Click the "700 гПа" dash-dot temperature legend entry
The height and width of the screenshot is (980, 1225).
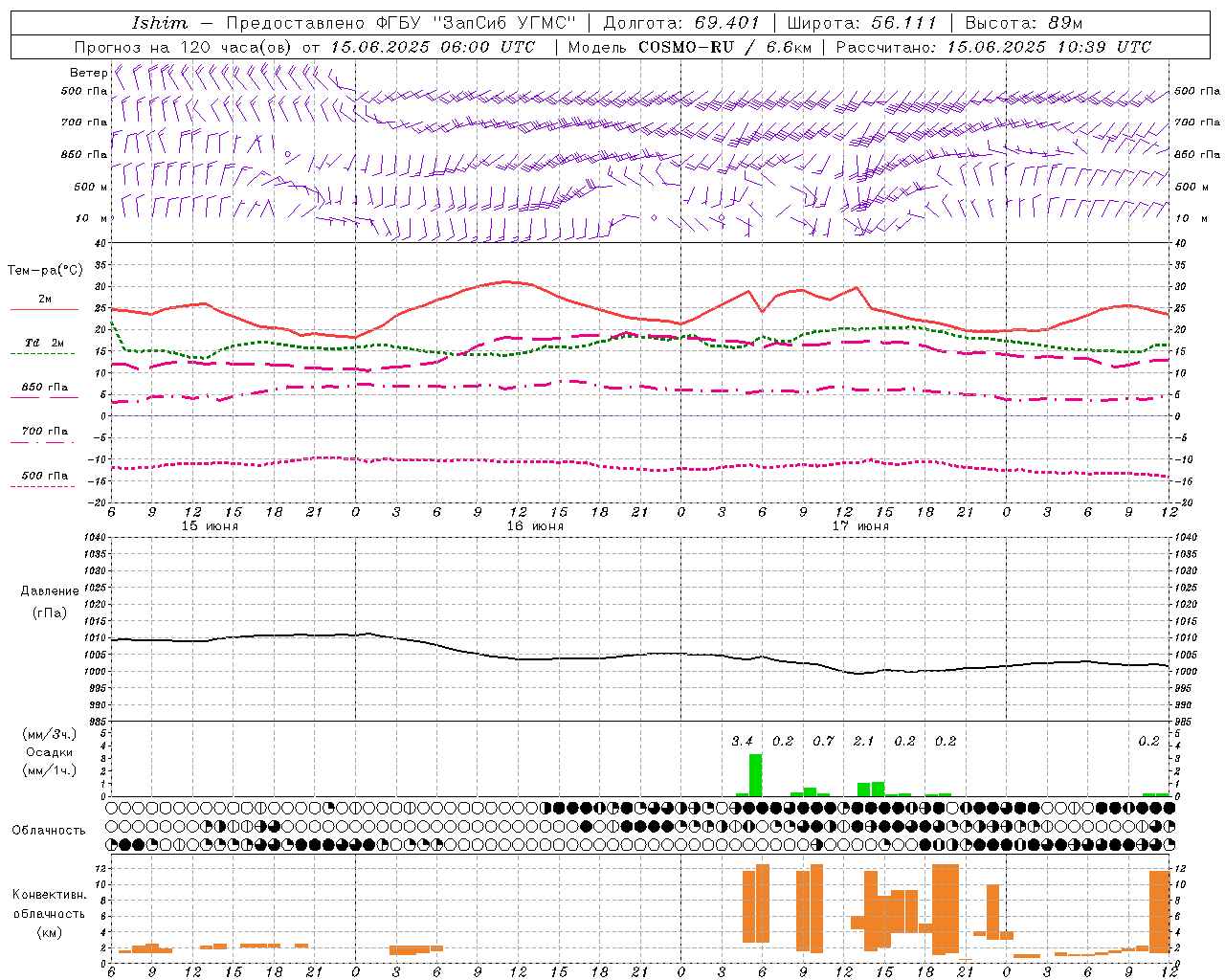(44, 434)
